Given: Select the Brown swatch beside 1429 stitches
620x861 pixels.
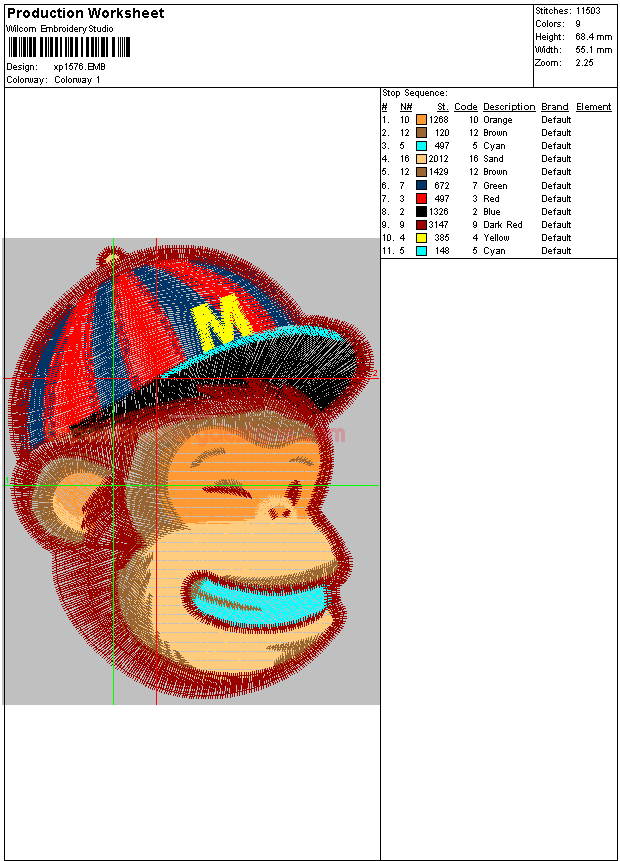Looking at the screenshot, I should coord(421,172).
